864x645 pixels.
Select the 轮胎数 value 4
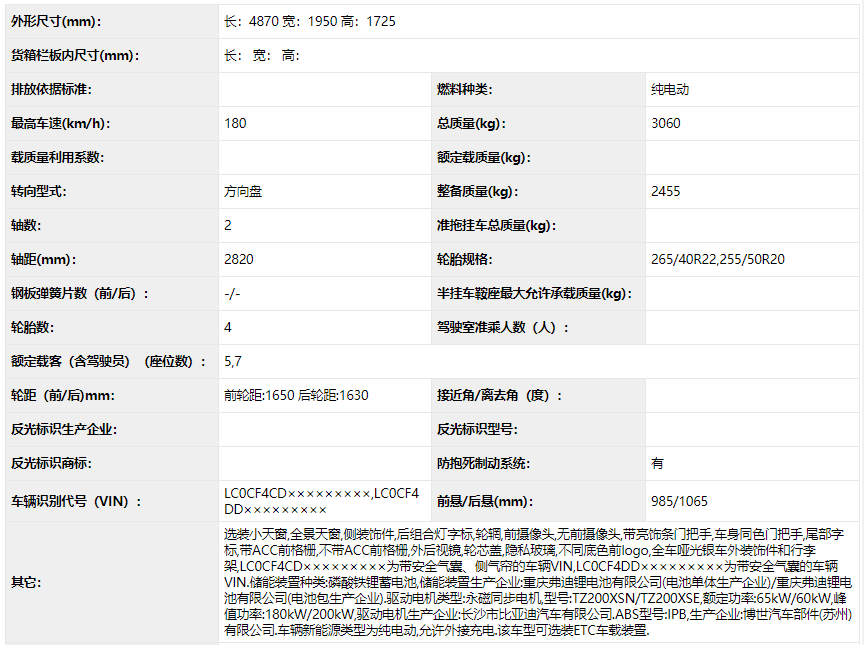(x=229, y=327)
